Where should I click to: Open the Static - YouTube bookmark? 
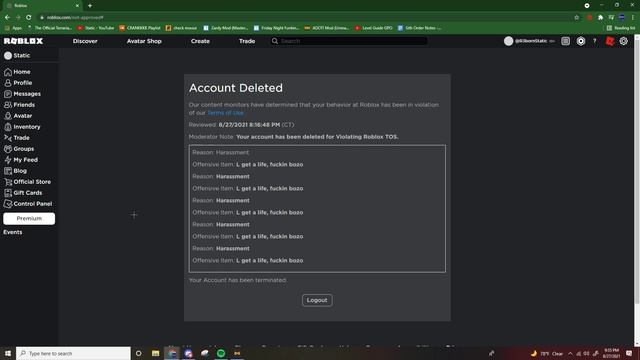coord(96,28)
